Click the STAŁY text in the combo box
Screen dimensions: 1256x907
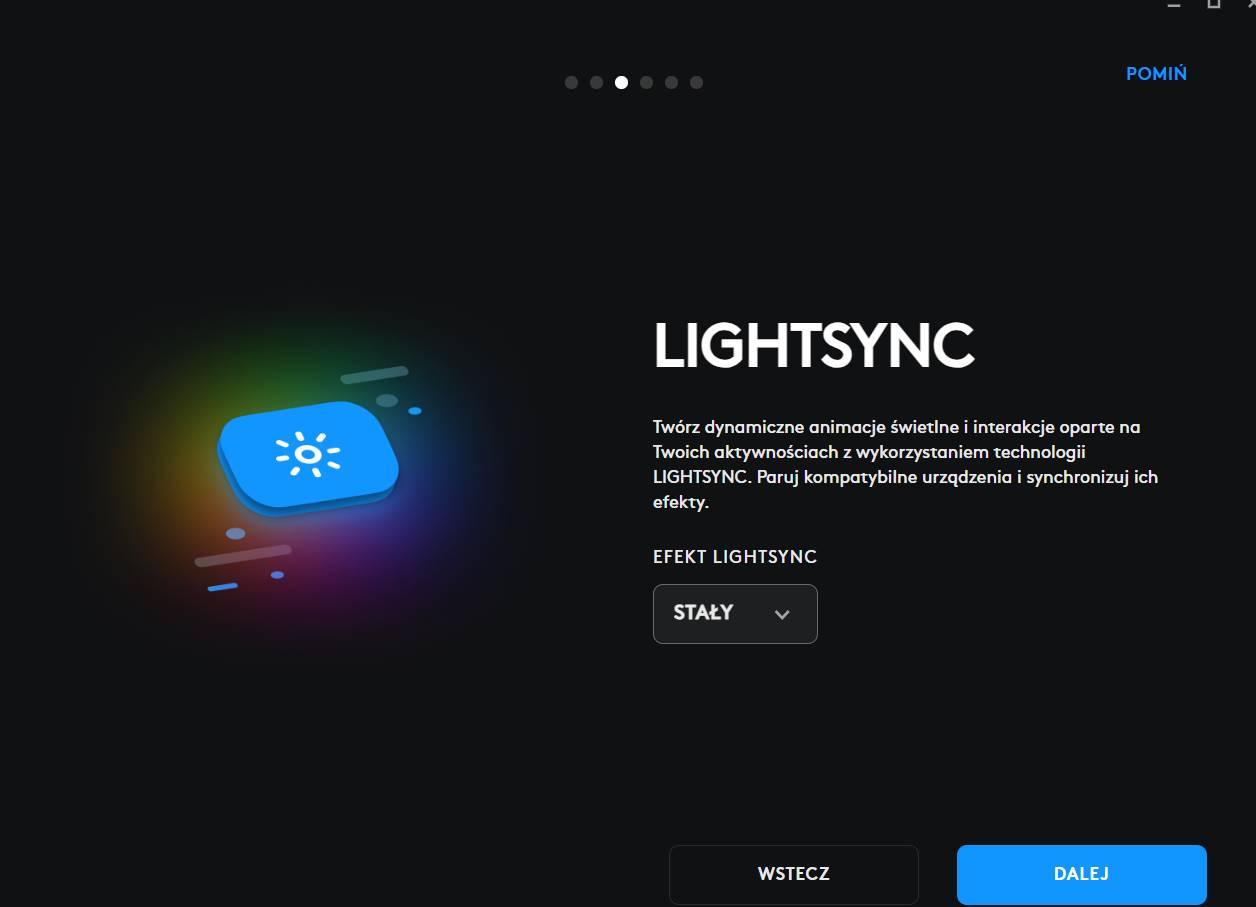[703, 612]
